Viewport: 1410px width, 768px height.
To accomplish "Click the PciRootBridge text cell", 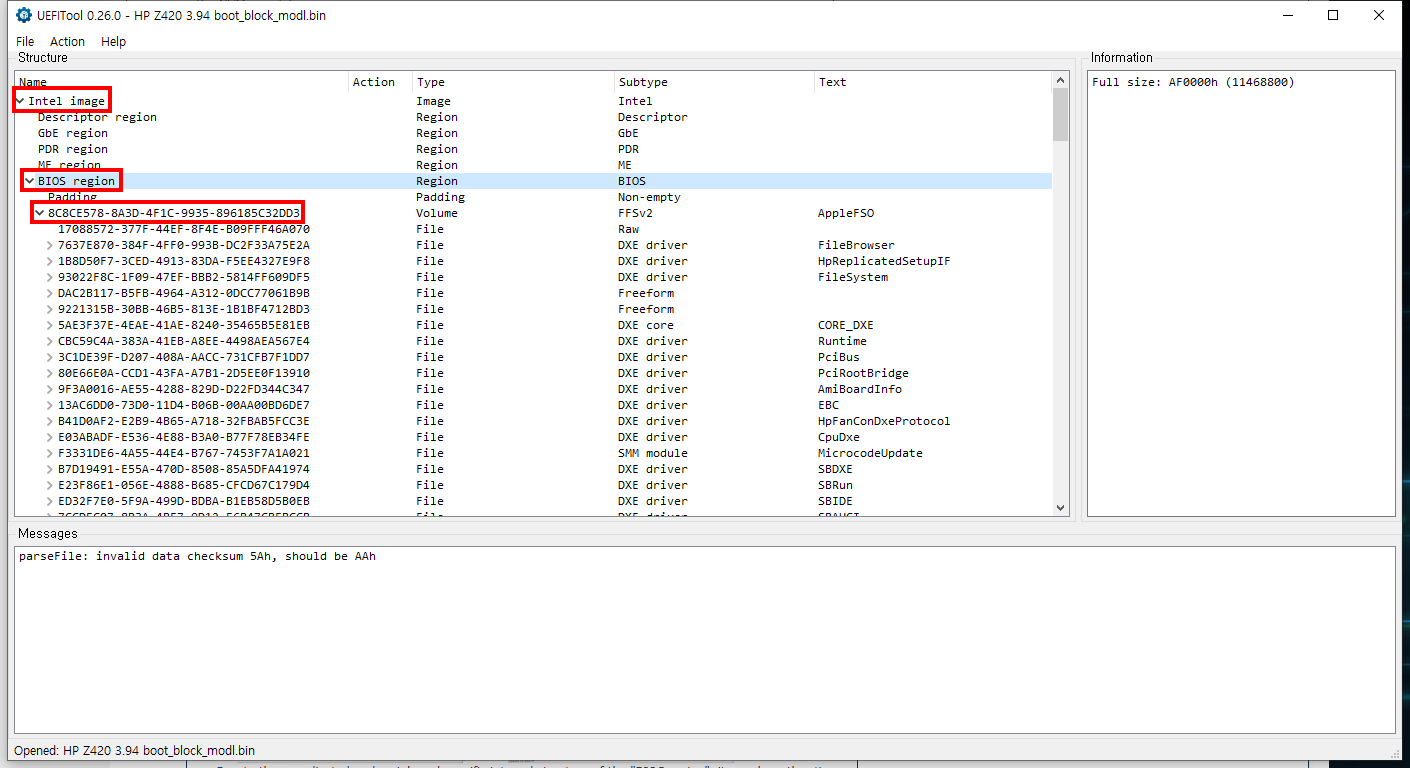I will (x=863, y=373).
